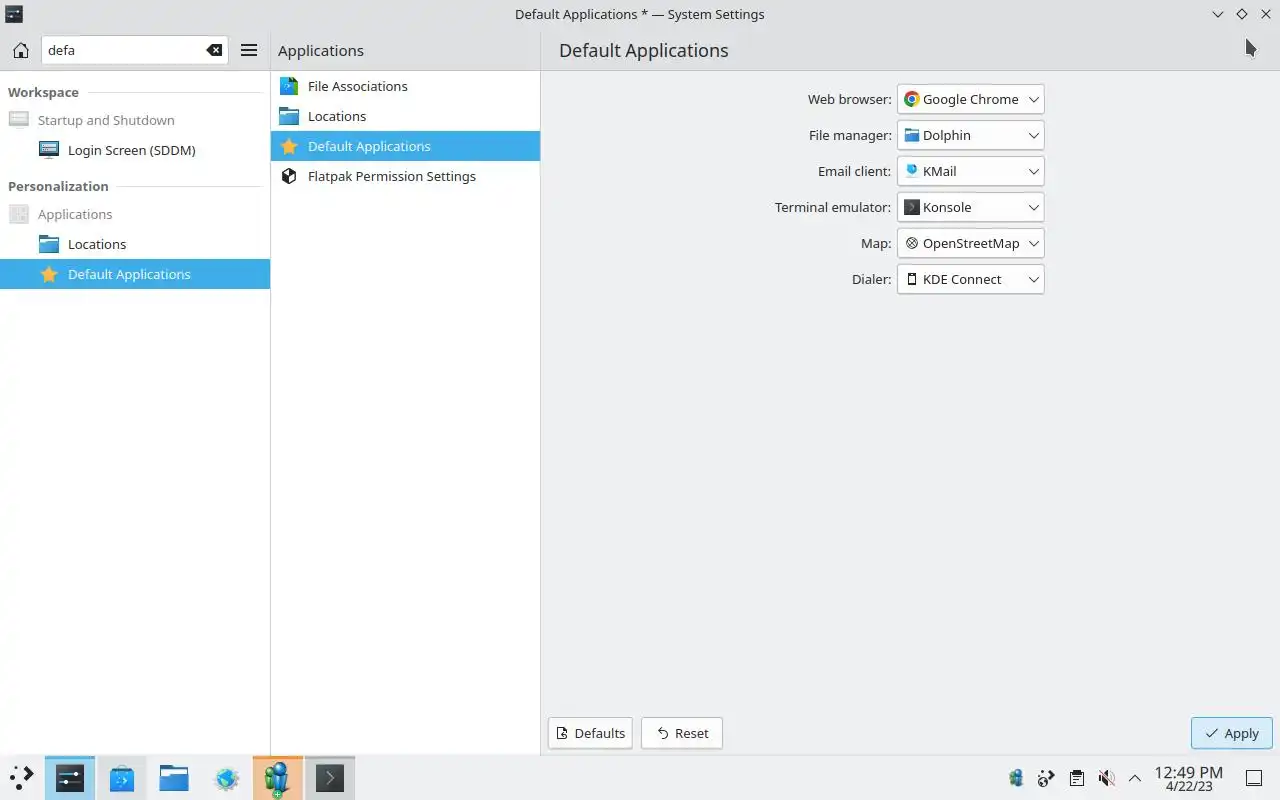Open the application launcher
Screen dimensions: 1280x800
pos(21,778)
